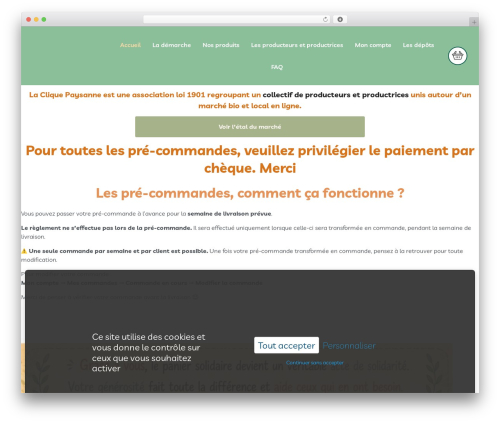Open the Personnaliser cookie settings
This screenshot has width=500, height=423.
tap(349, 346)
